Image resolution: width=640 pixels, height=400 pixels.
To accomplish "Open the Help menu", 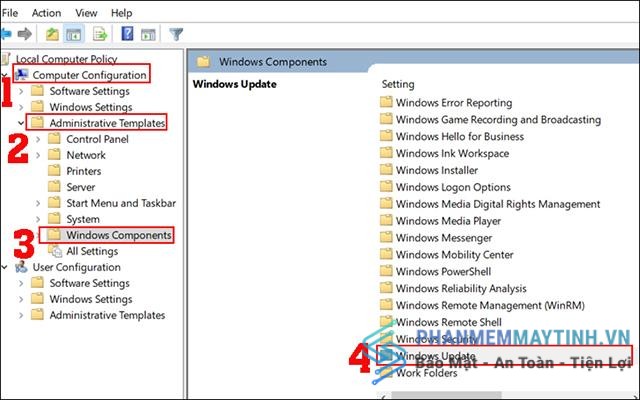I will click(121, 13).
